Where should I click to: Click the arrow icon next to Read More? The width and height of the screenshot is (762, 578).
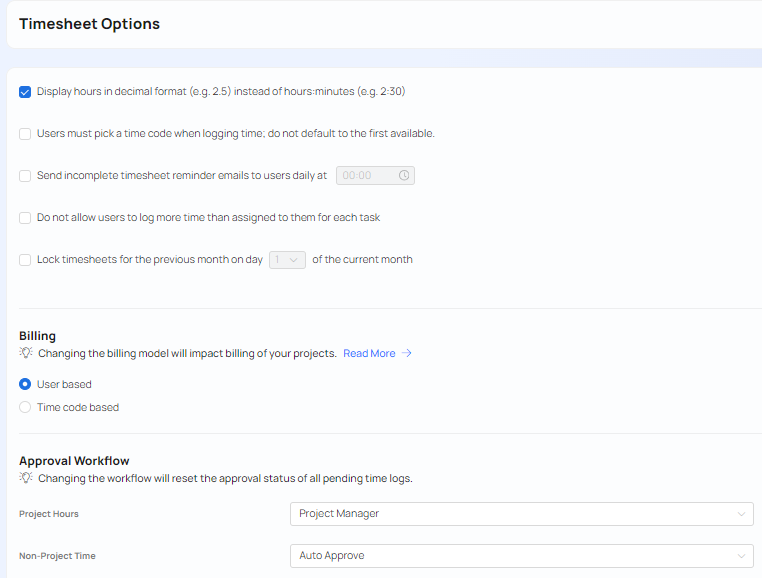click(x=407, y=353)
